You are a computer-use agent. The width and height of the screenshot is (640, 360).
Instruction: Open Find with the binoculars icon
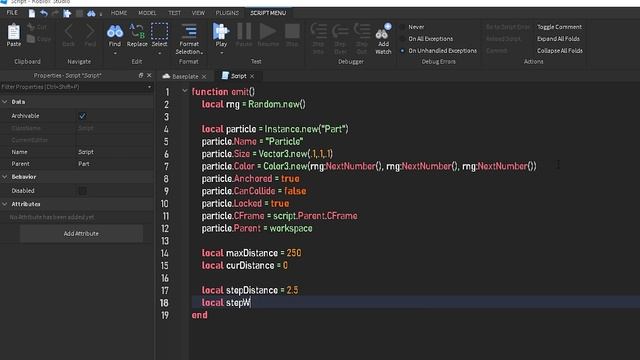point(115,31)
